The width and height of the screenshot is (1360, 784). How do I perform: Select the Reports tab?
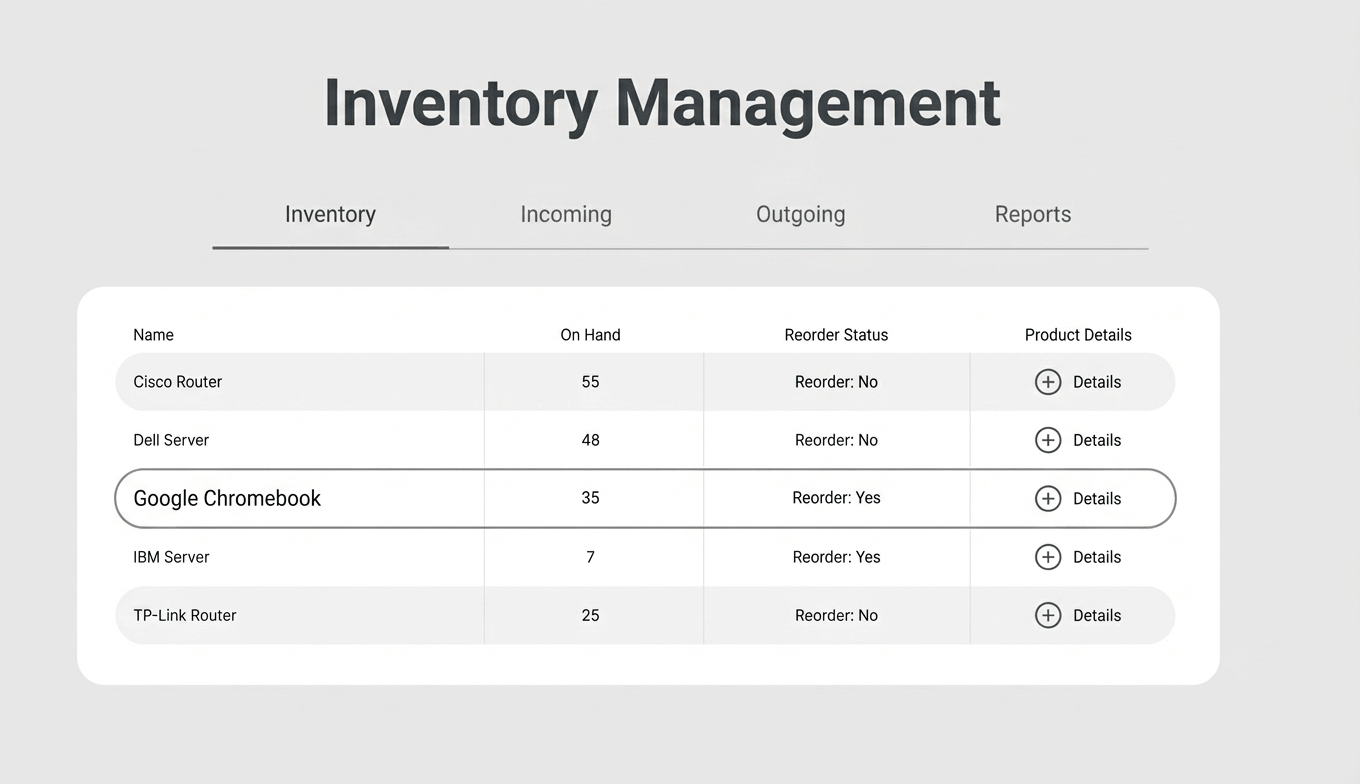[x=1033, y=214]
